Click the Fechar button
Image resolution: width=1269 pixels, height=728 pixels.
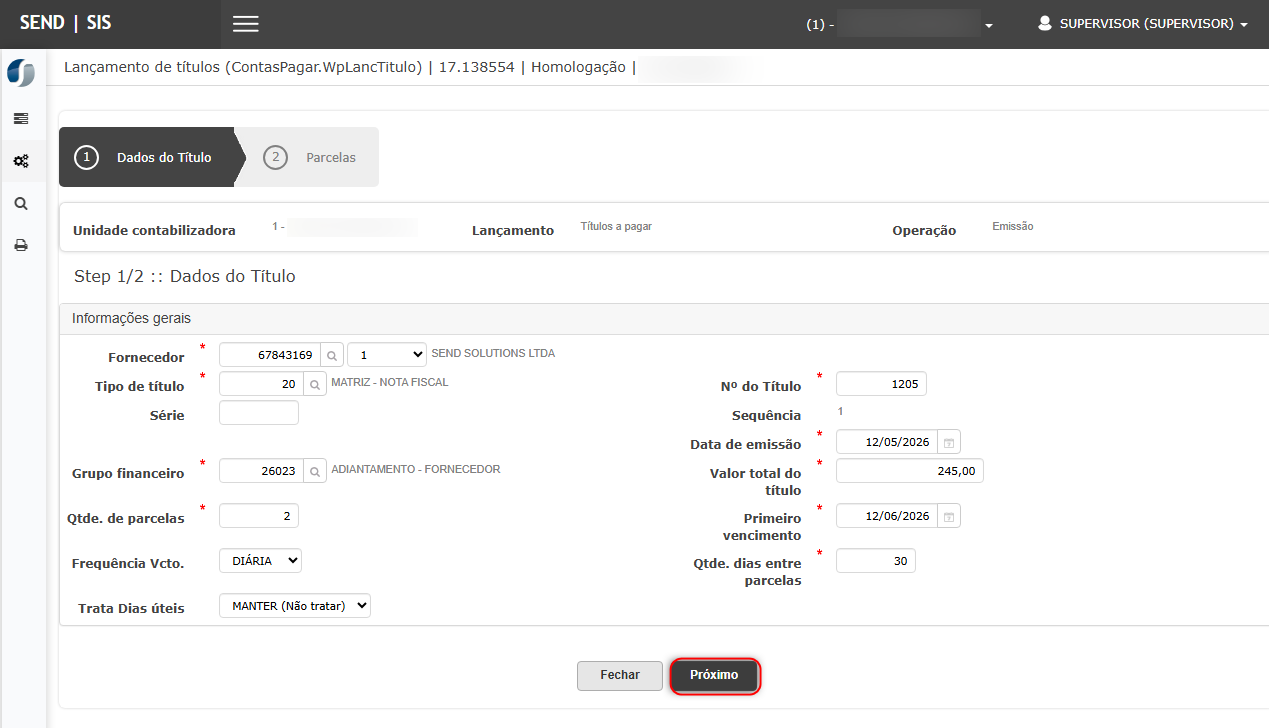point(620,675)
